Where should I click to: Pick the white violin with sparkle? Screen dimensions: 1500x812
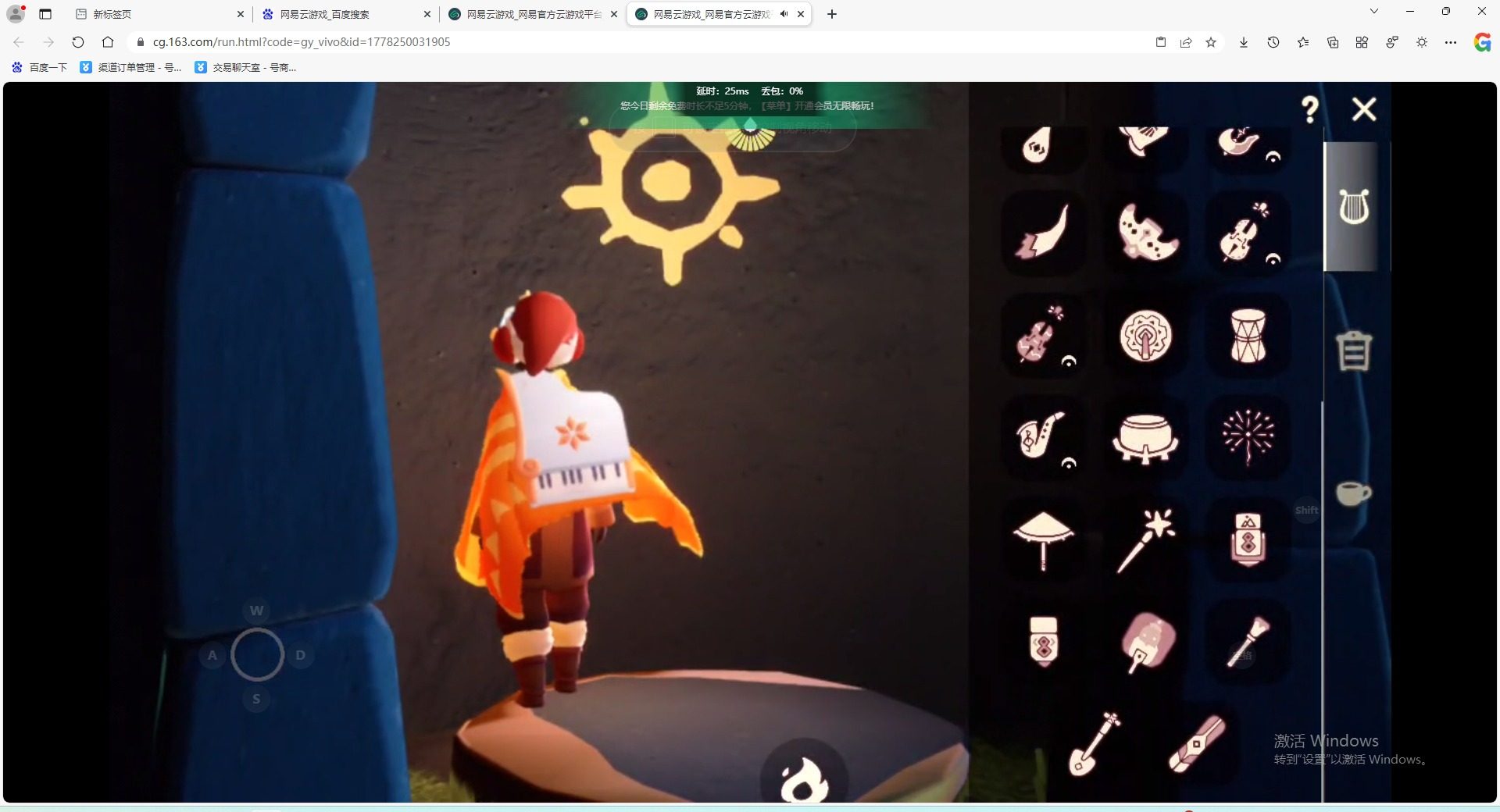point(1248,232)
